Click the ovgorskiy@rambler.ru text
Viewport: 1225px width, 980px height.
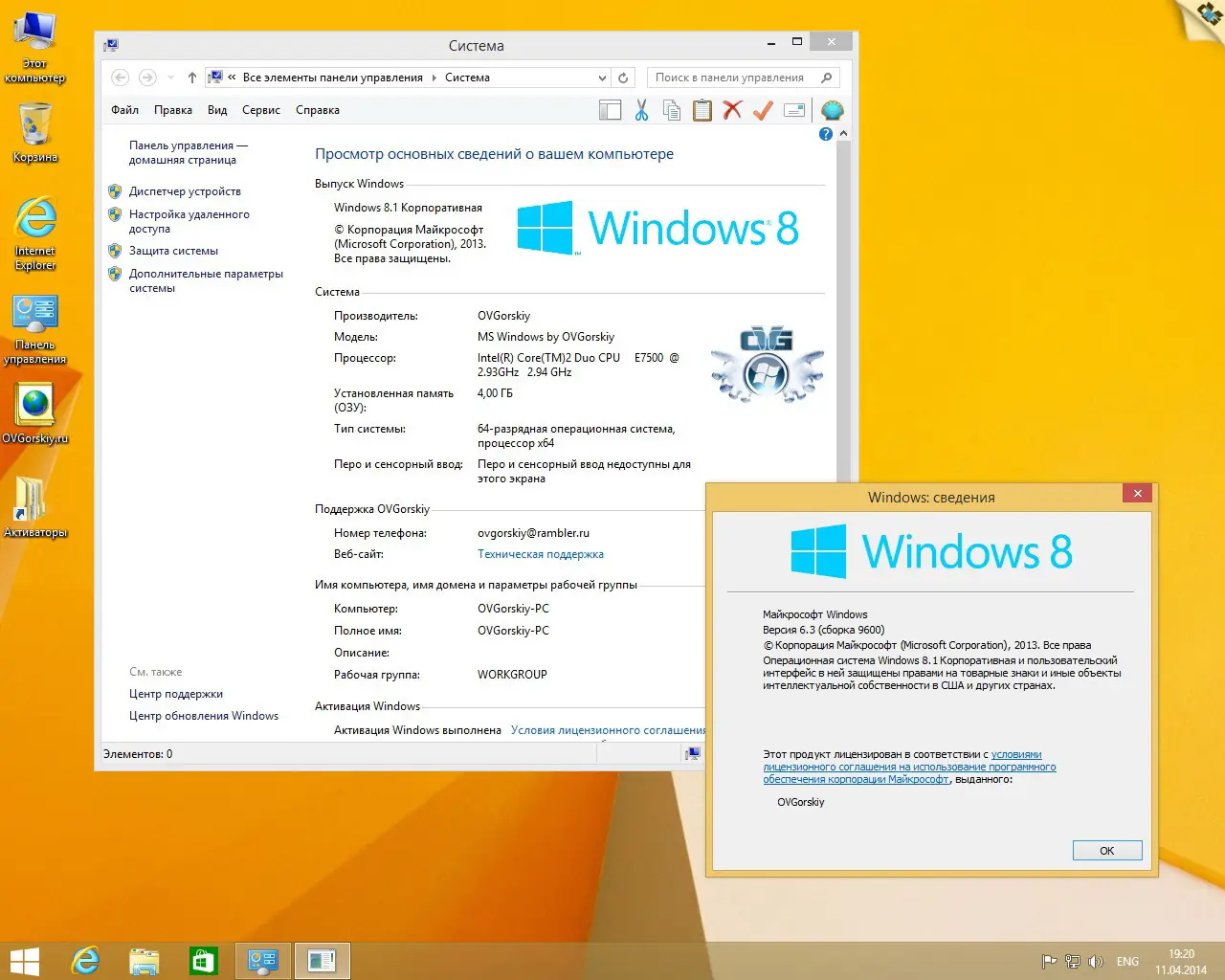(x=534, y=533)
